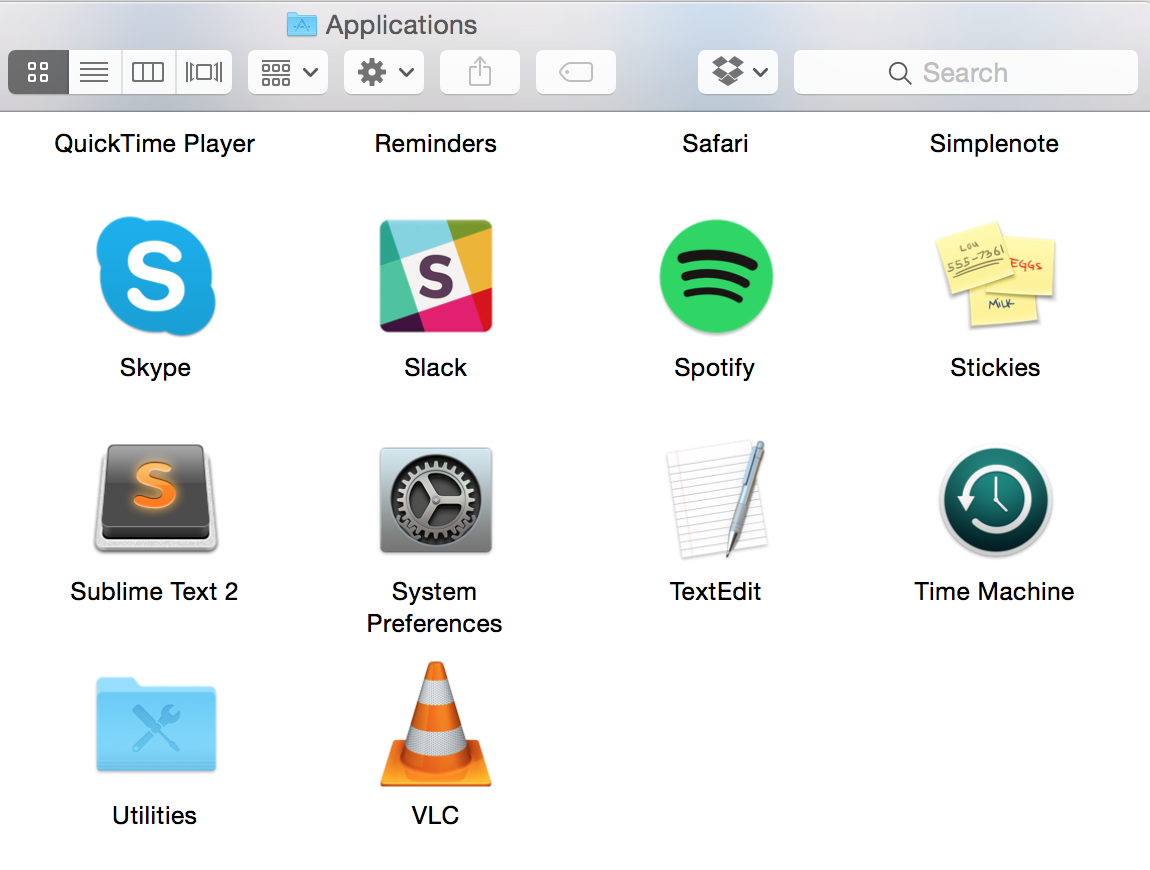Click the Slack name label

click(x=436, y=367)
